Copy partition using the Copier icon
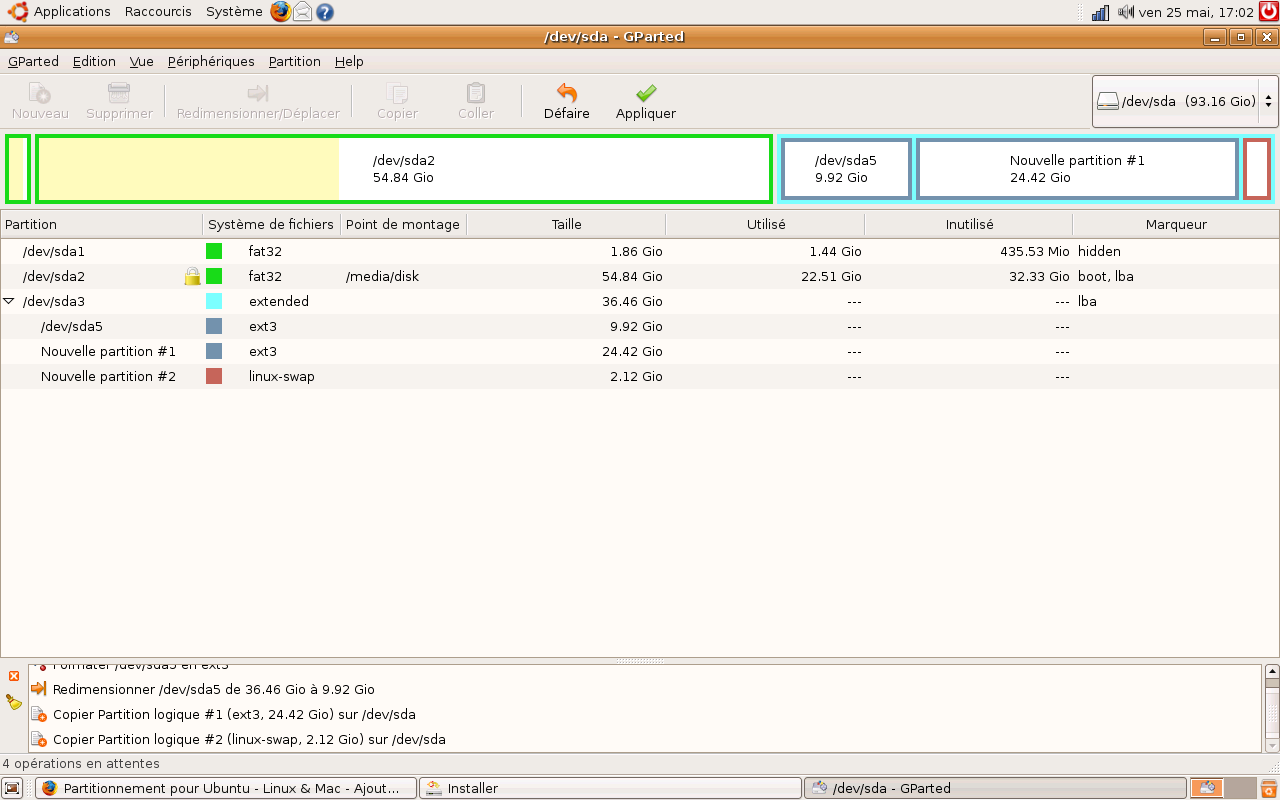The height and width of the screenshot is (800, 1280). tap(396, 100)
